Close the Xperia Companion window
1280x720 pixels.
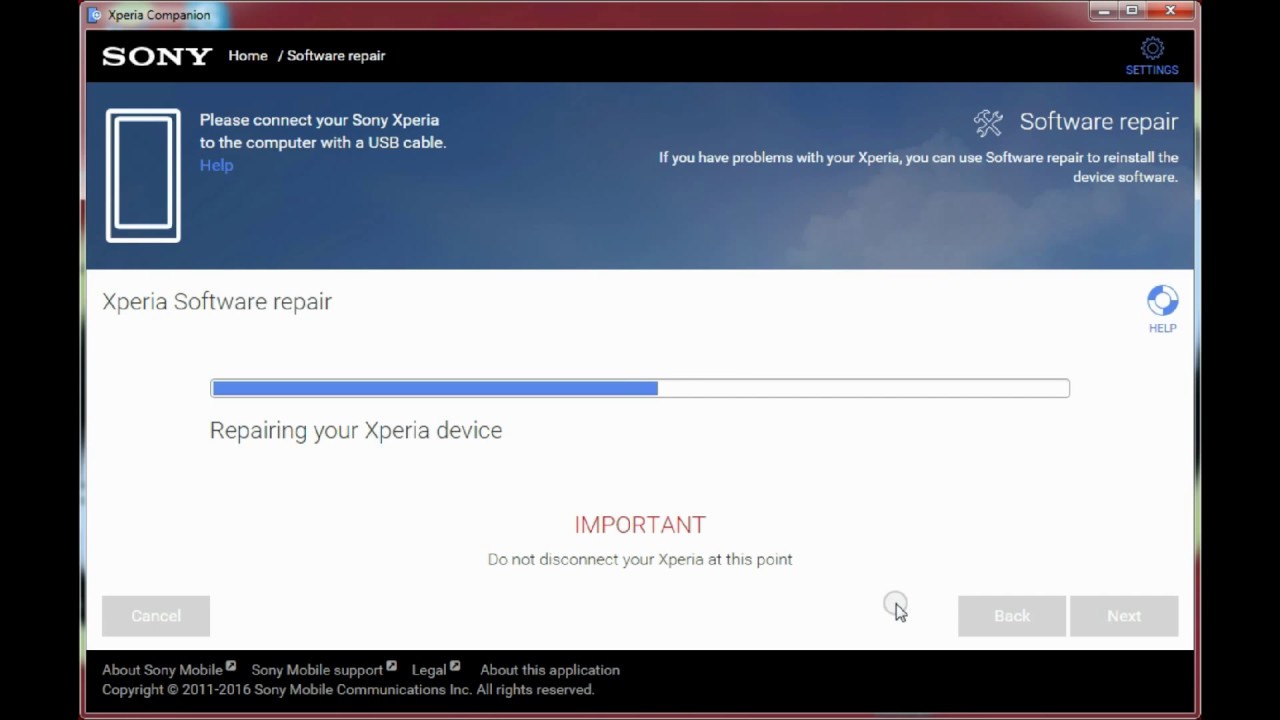tap(1169, 11)
